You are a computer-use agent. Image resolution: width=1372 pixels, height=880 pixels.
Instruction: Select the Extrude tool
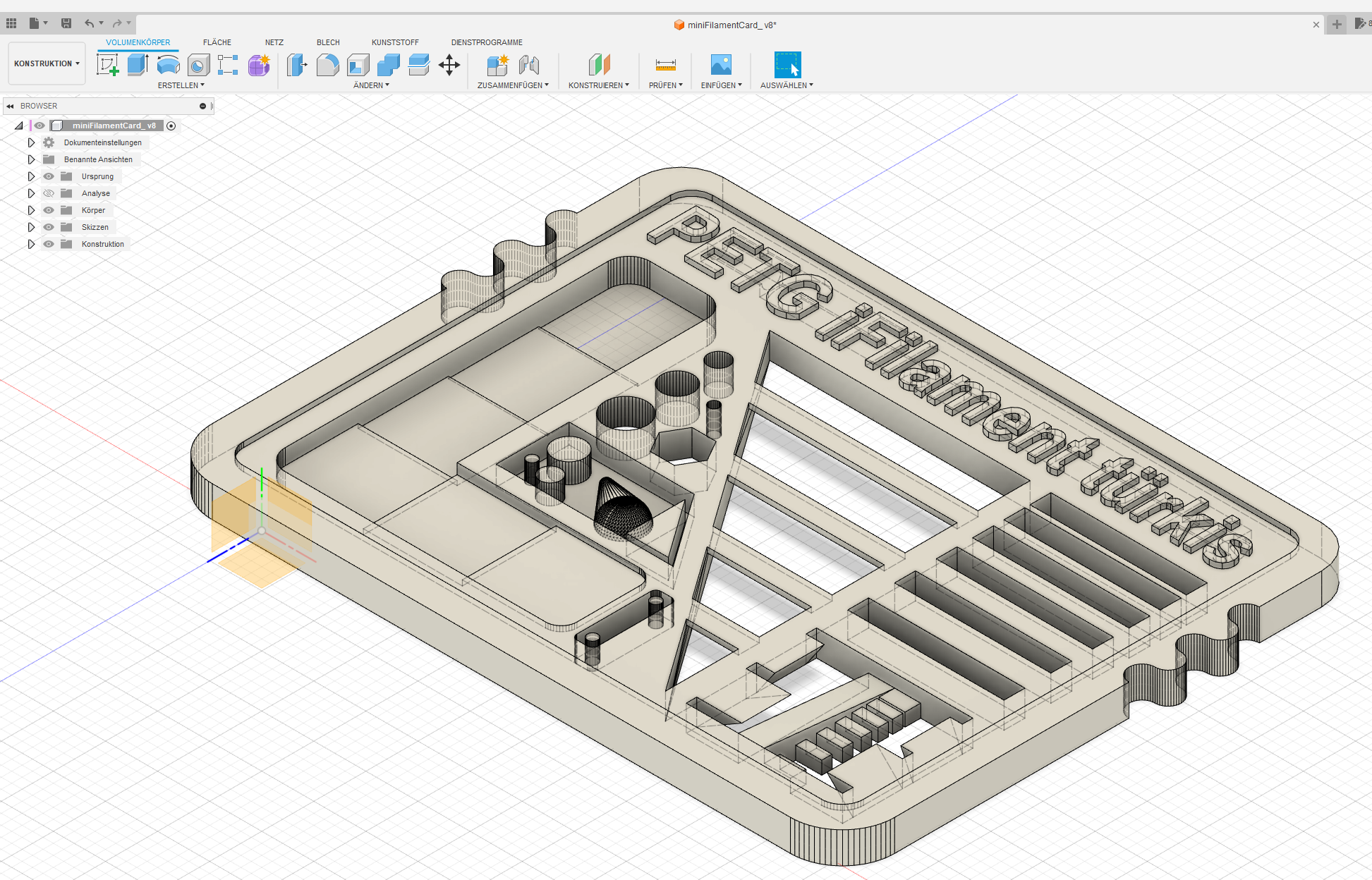click(138, 65)
